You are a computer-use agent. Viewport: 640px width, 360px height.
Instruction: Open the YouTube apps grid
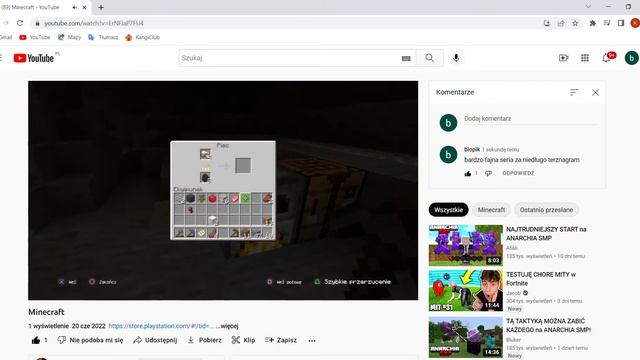[584, 58]
